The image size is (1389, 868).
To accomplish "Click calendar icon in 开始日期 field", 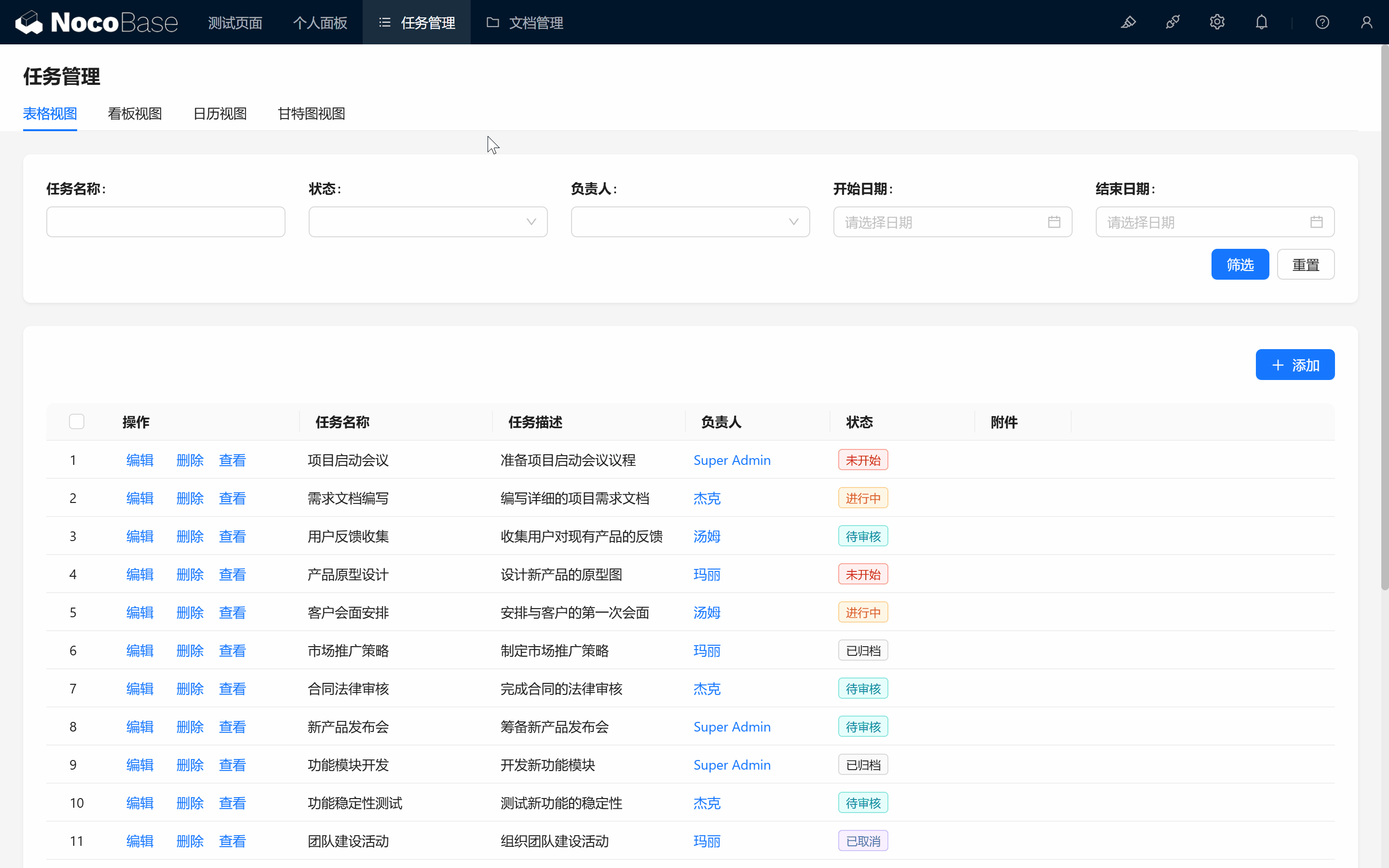I will point(1054,222).
